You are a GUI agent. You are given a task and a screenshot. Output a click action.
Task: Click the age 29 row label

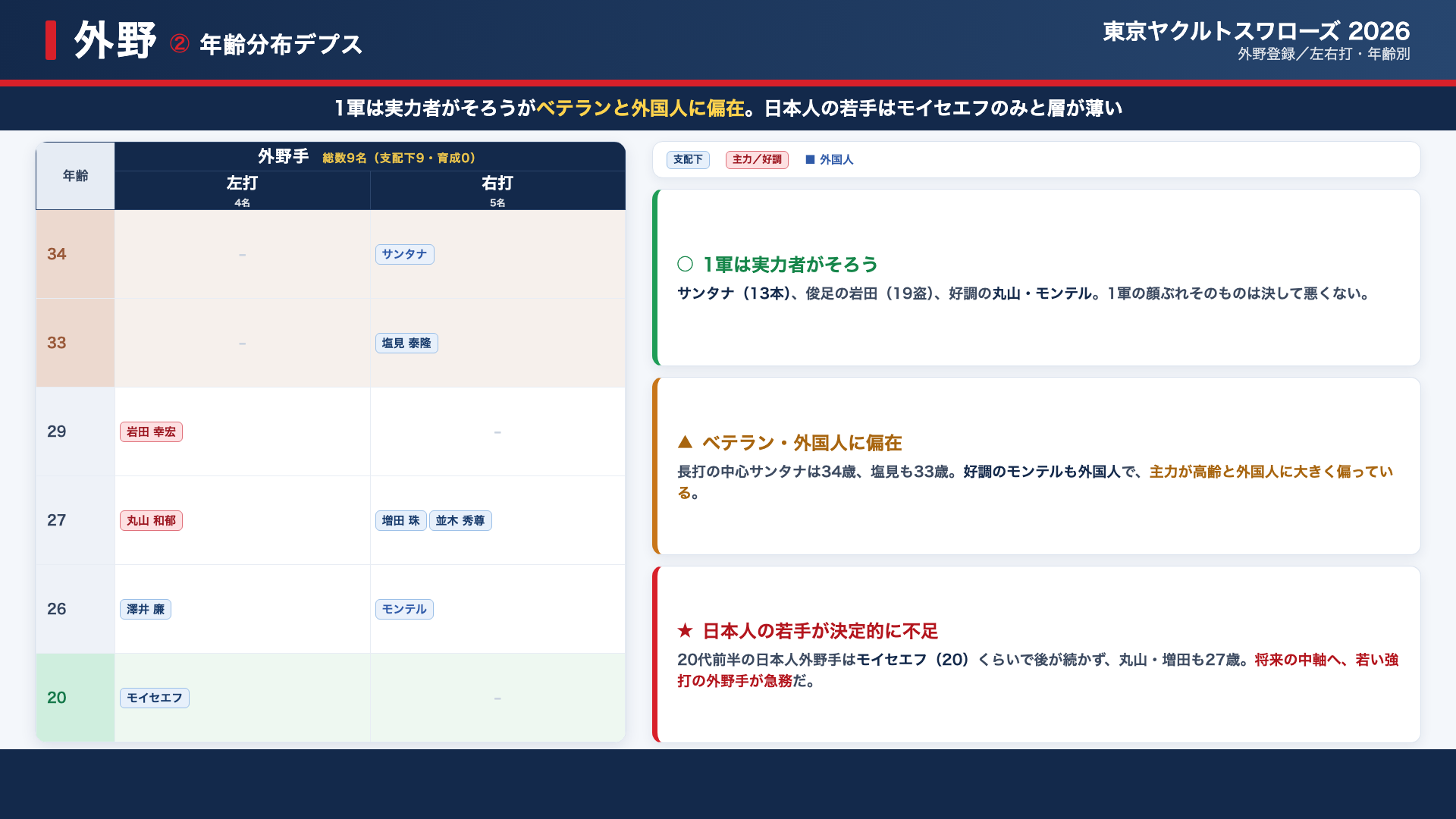pyautogui.click(x=57, y=431)
